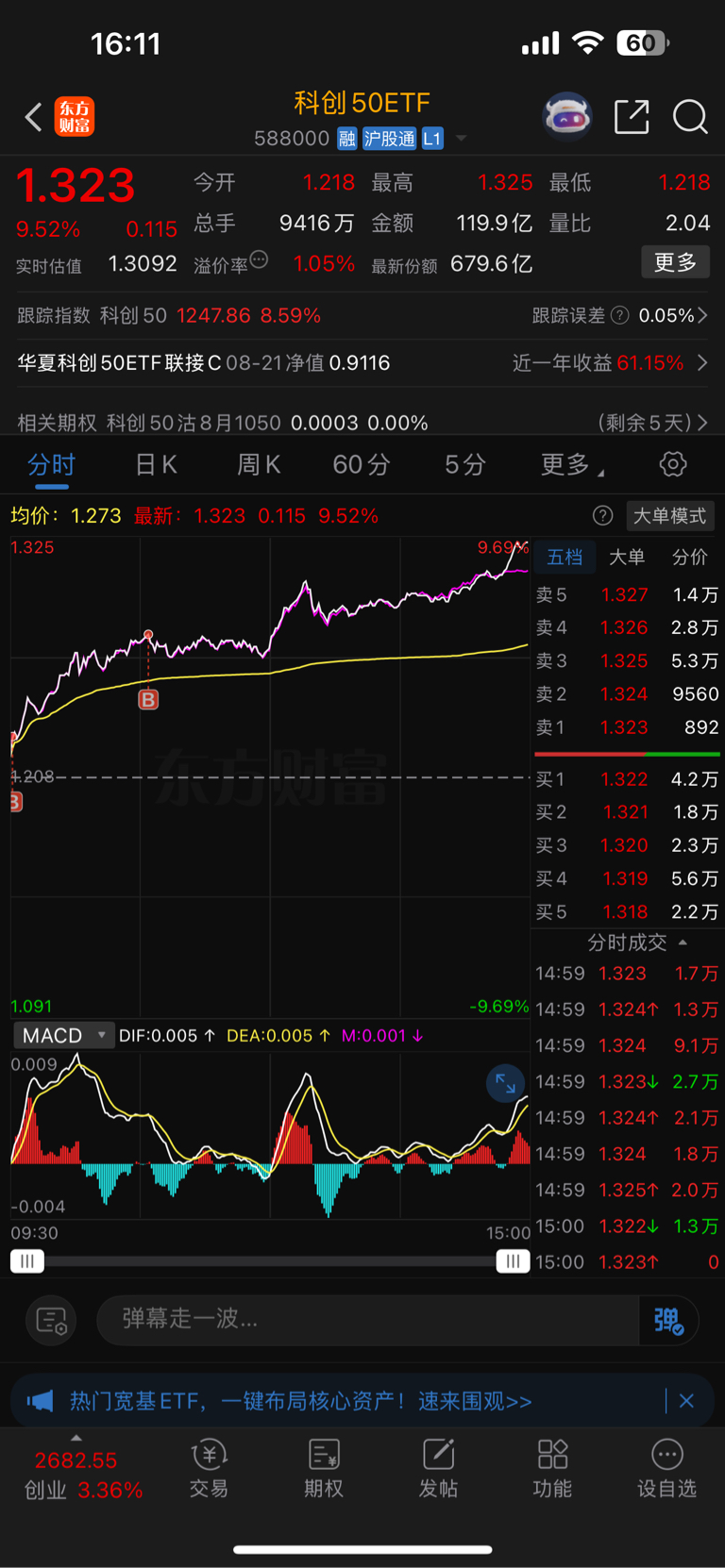Grab the left time range slider handle
Screen dimensions: 725x1568
coord(27,1261)
